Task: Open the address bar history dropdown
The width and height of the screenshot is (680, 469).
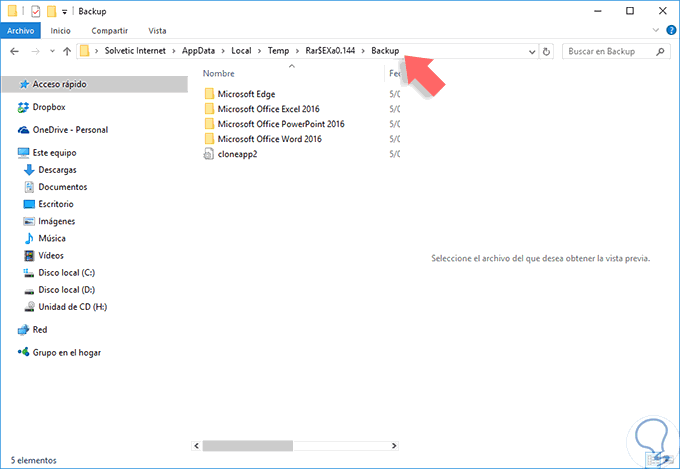Action: pos(532,52)
